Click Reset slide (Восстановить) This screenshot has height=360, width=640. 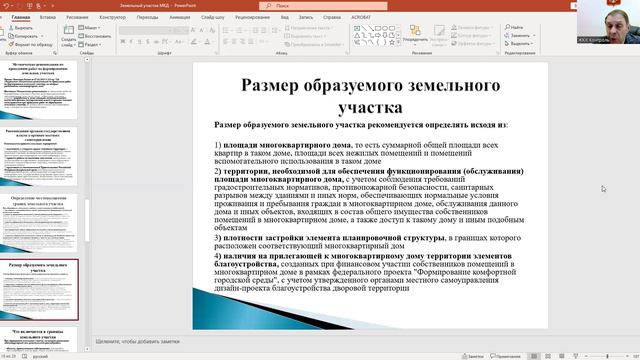pos(95,36)
